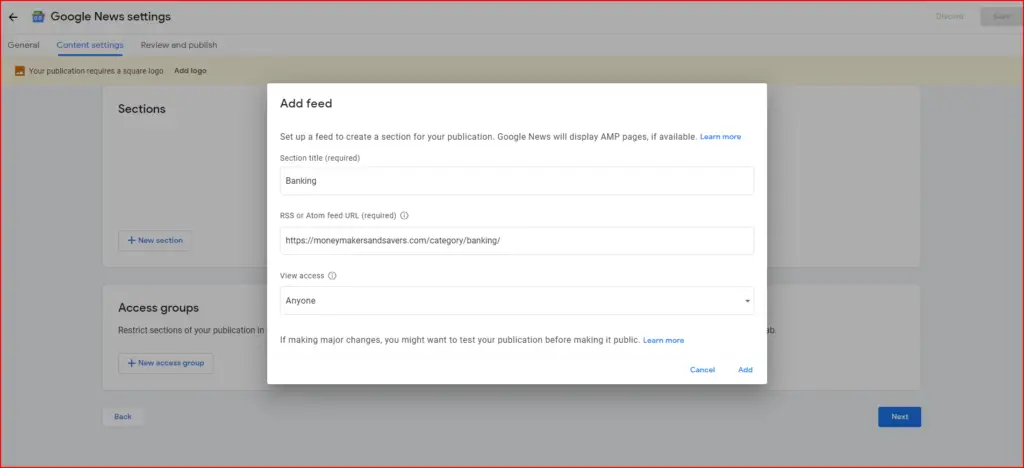Screen dimensions: 1024x468
Task: Click Learn more about testing your publication
Action: (x=664, y=340)
